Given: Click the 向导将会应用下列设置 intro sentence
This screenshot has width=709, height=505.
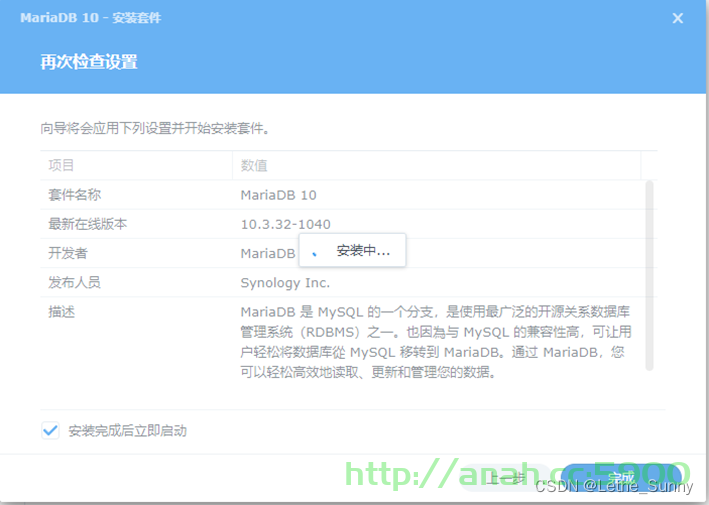Looking at the screenshot, I should click(x=155, y=128).
